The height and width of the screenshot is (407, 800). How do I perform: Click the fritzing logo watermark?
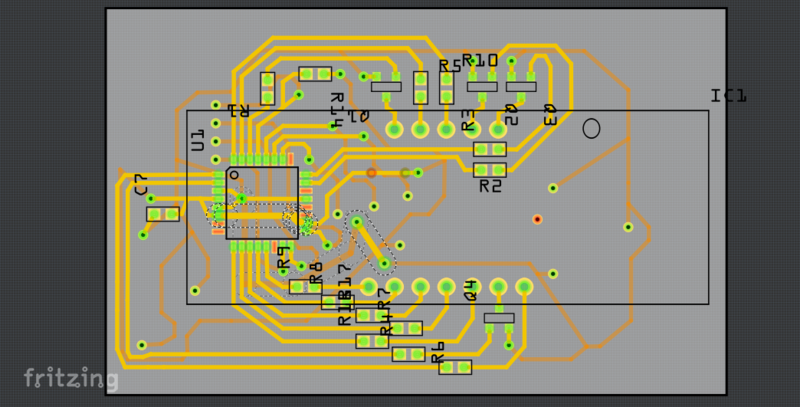[x=71, y=379]
